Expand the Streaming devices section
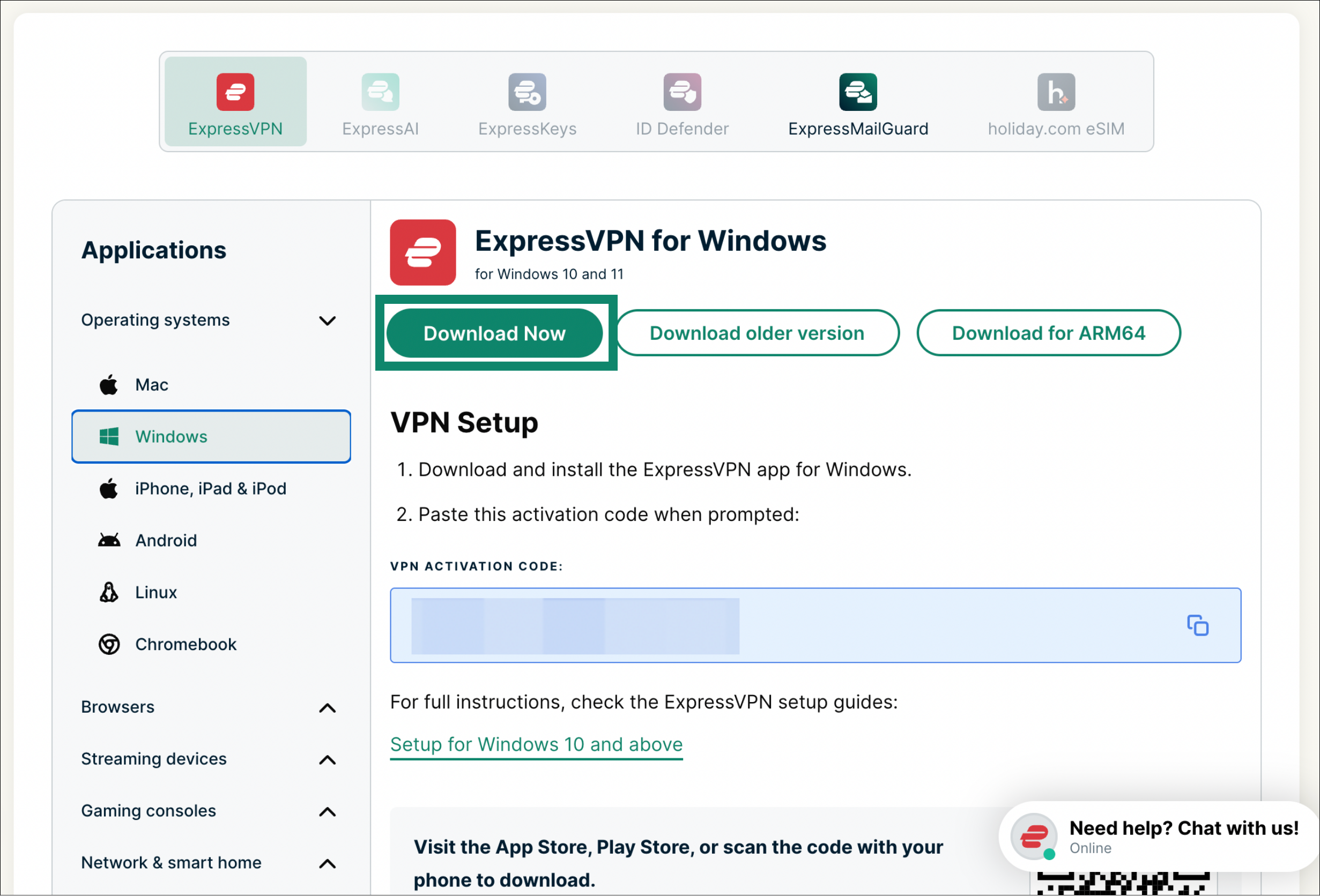The height and width of the screenshot is (896, 1320). coord(327,760)
